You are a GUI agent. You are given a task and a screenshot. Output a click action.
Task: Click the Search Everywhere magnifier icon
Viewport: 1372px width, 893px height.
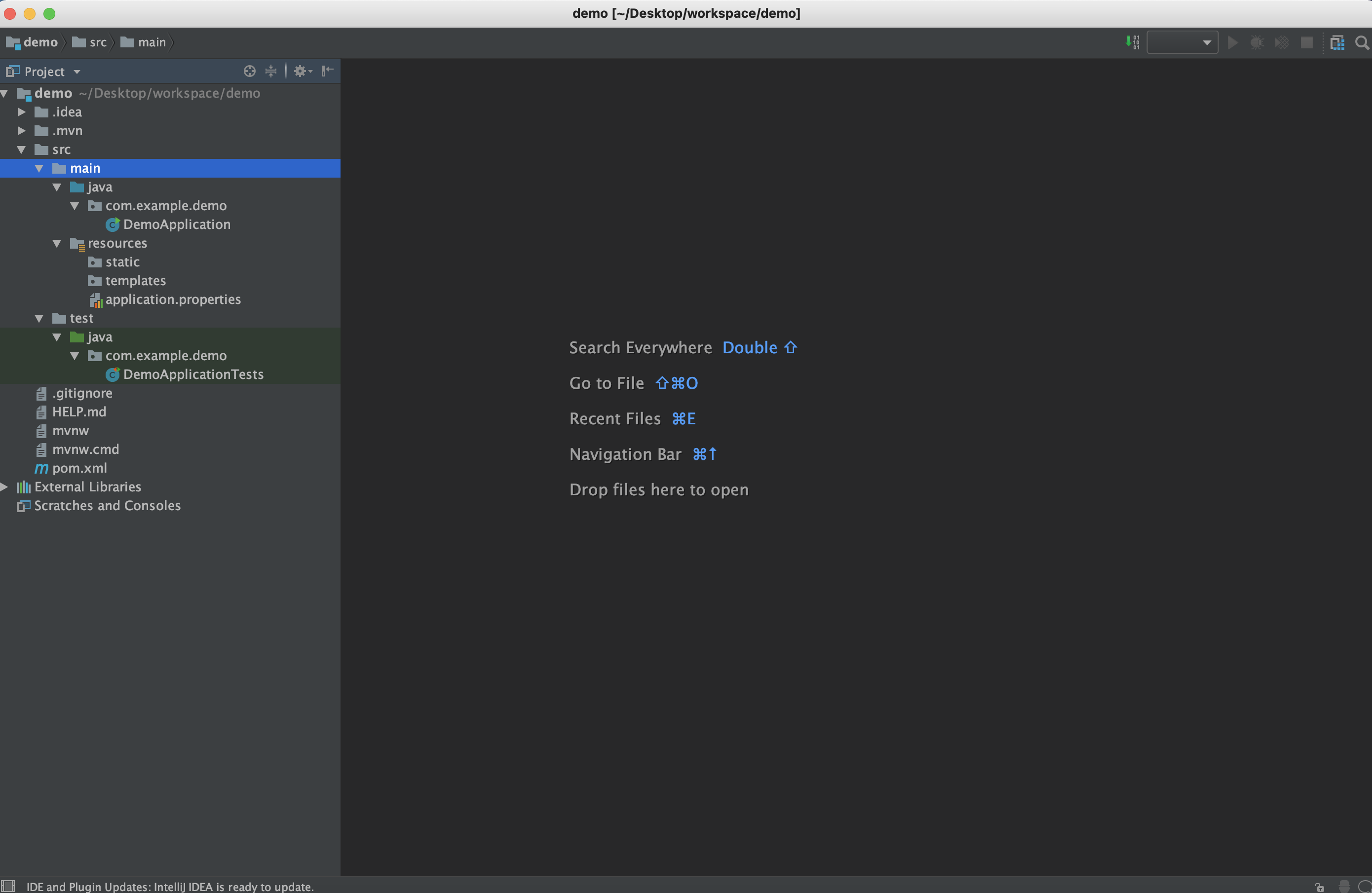point(1362,42)
